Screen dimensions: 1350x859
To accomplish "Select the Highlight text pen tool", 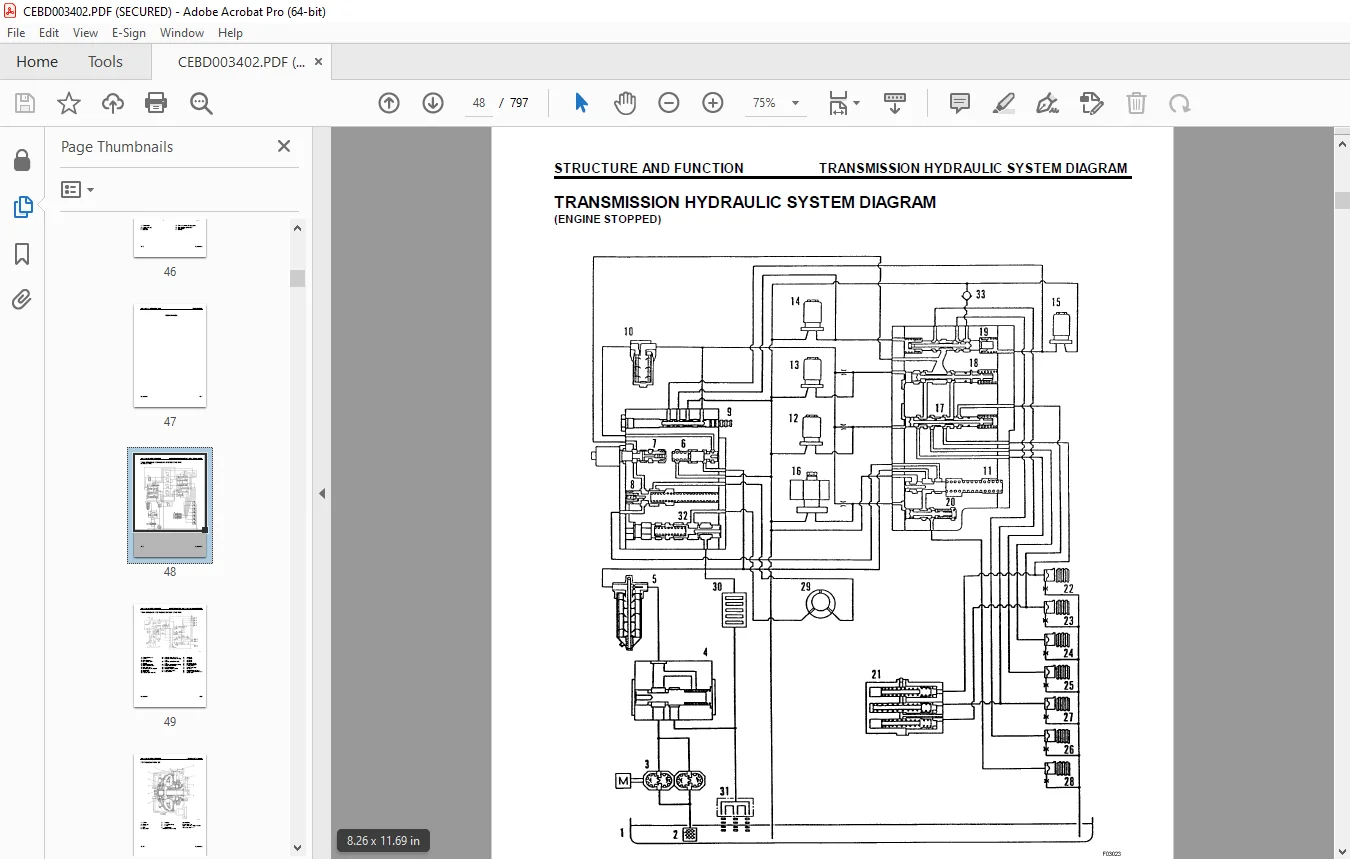I will pyautogui.click(x=1004, y=103).
